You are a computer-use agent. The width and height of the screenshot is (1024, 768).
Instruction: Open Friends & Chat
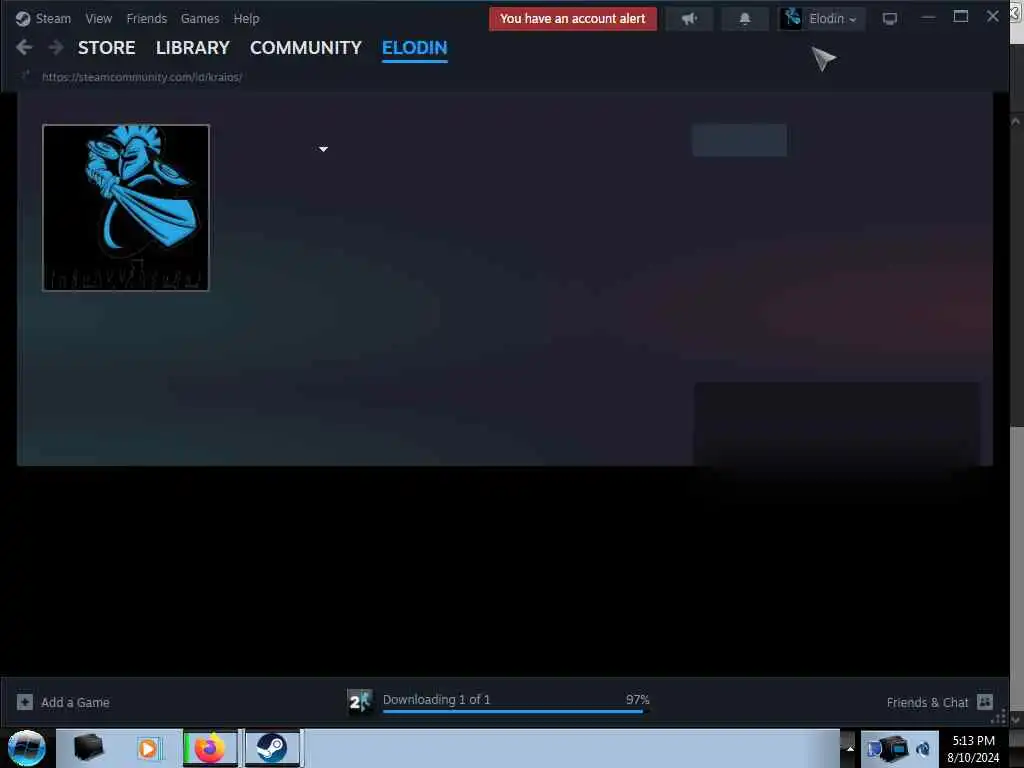pyautogui.click(x=927, y=703)
